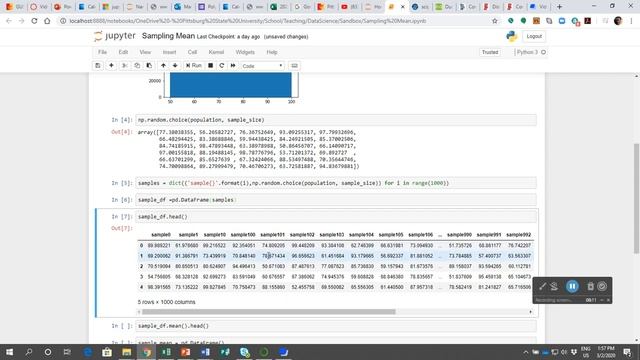Open the Widgets menu
The image size is (640, 360).
pyautogui.click(x=245, y=52)
